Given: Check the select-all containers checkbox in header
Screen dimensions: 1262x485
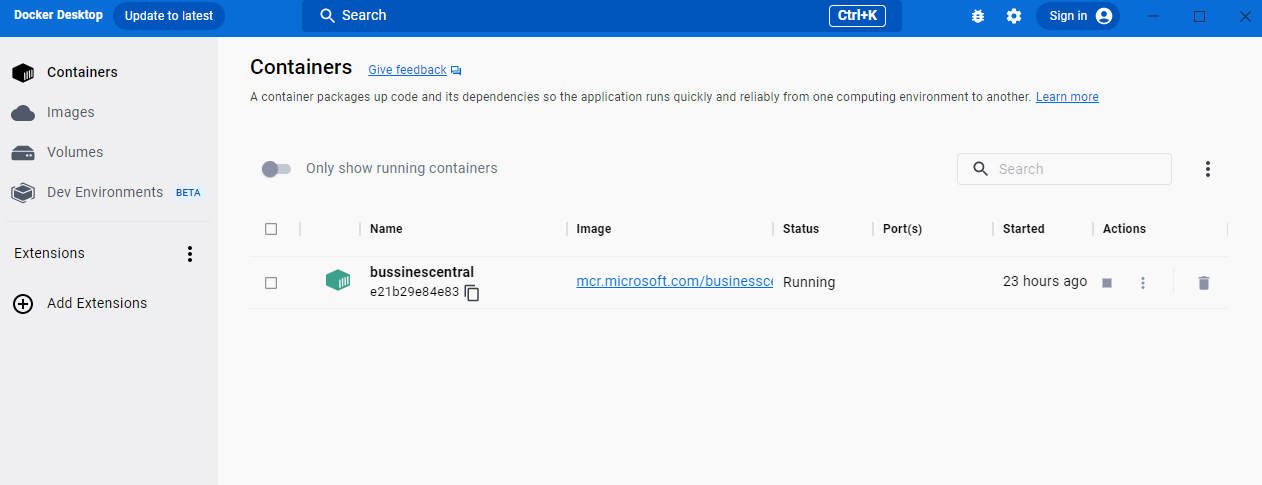Looking at the screenshot, I should tap(271, 229).
